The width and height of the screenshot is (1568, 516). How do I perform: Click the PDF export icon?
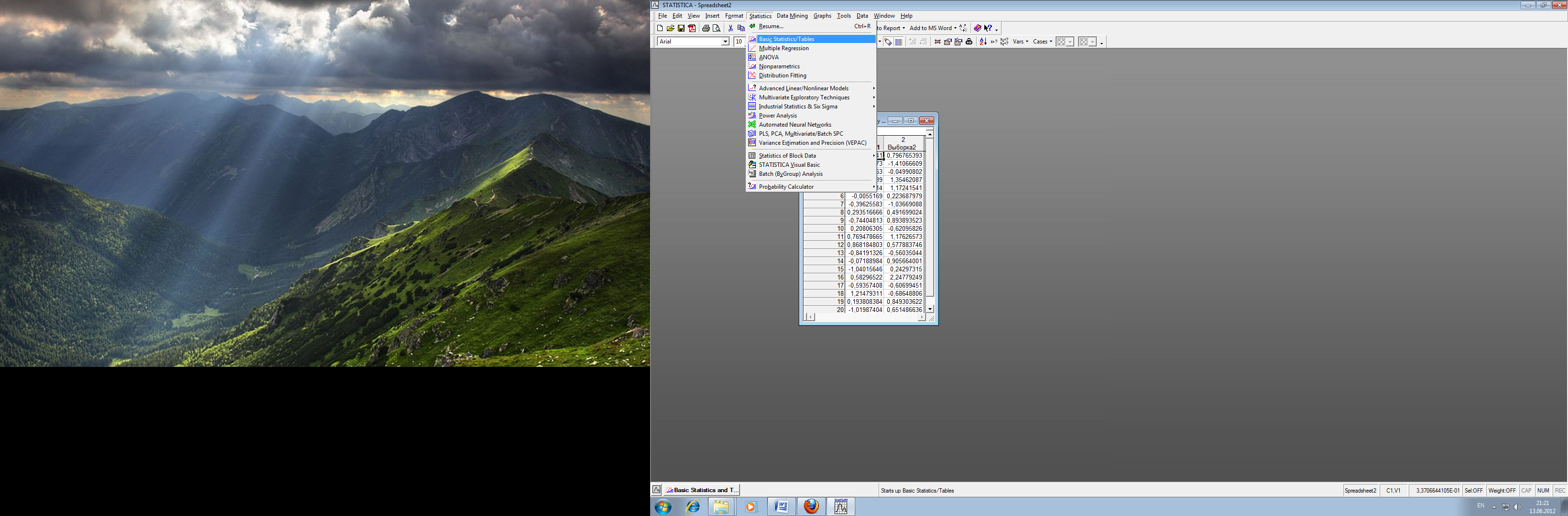click(x=692, y=28)
